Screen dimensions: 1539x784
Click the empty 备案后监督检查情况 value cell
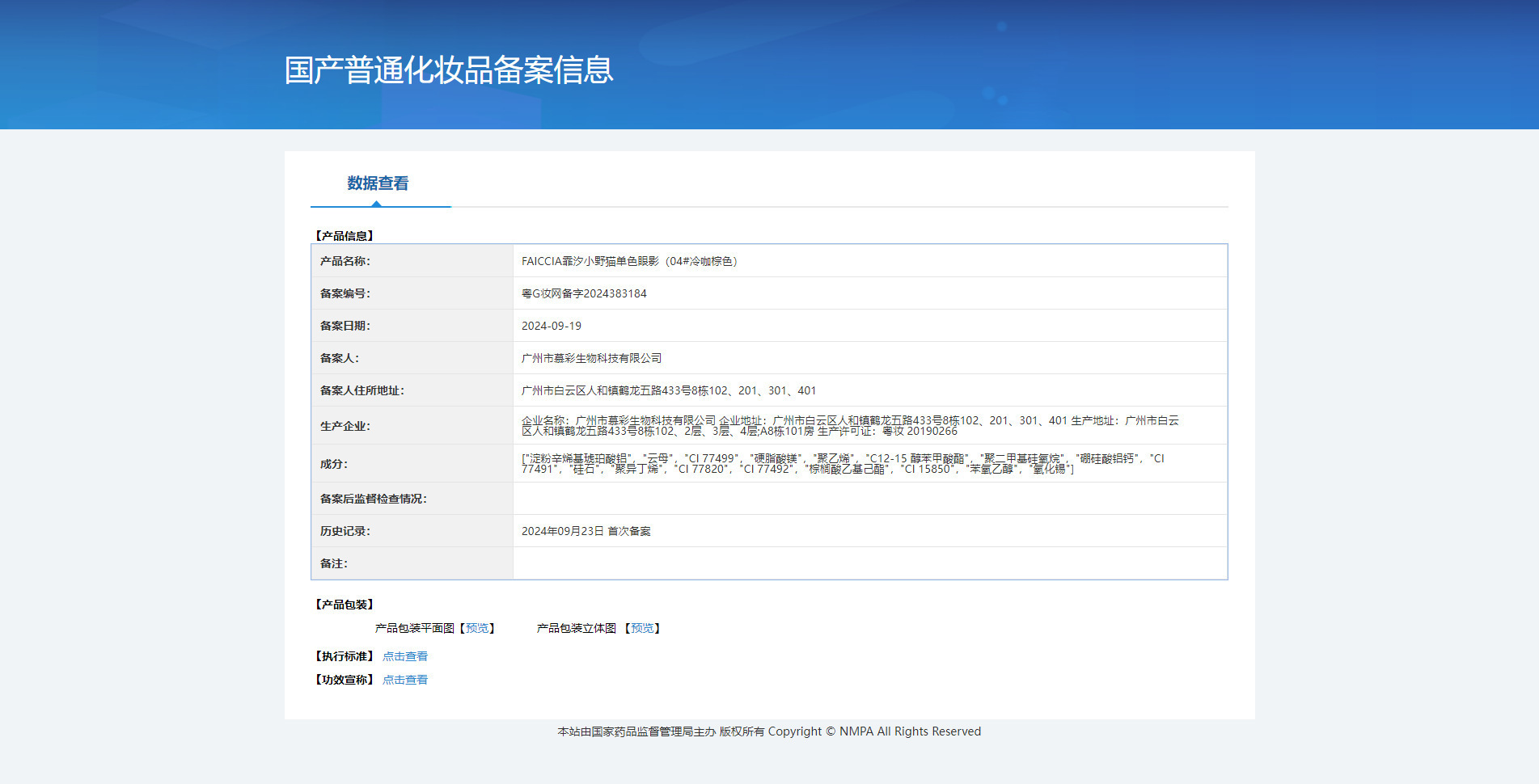pos(869,499)
